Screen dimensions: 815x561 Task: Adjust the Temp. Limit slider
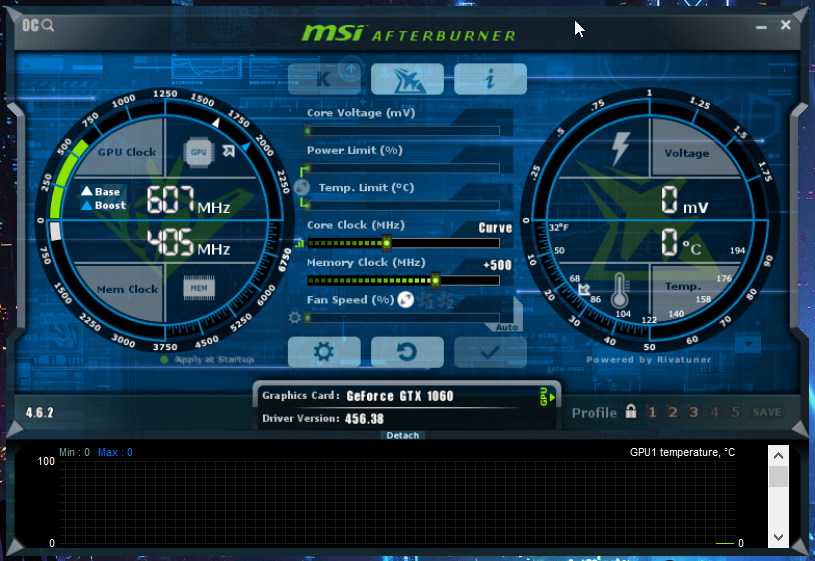coord(403,205)
